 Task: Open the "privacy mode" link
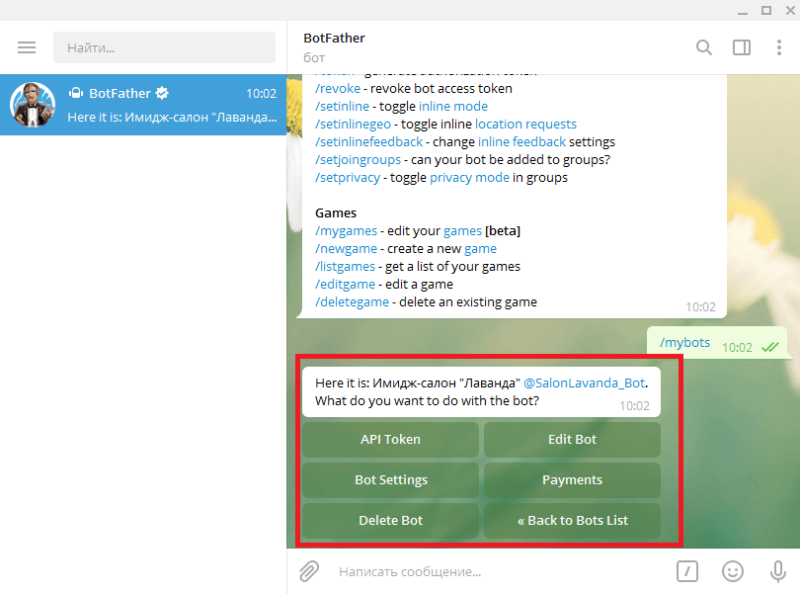(469, 178)
